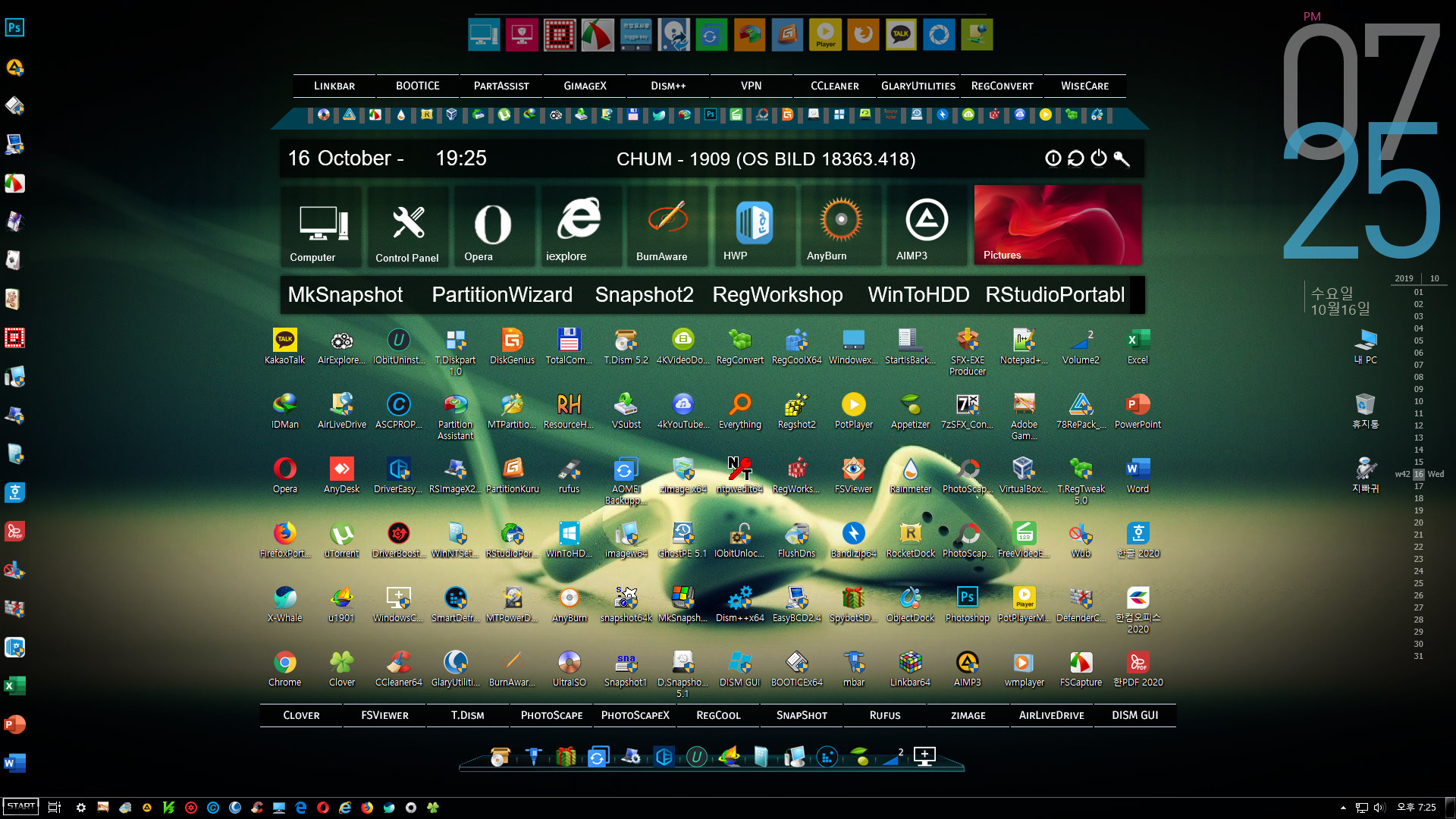Launch the WinToHDD text link
Screen dimensions: 1456x819
tap(918, 295)
